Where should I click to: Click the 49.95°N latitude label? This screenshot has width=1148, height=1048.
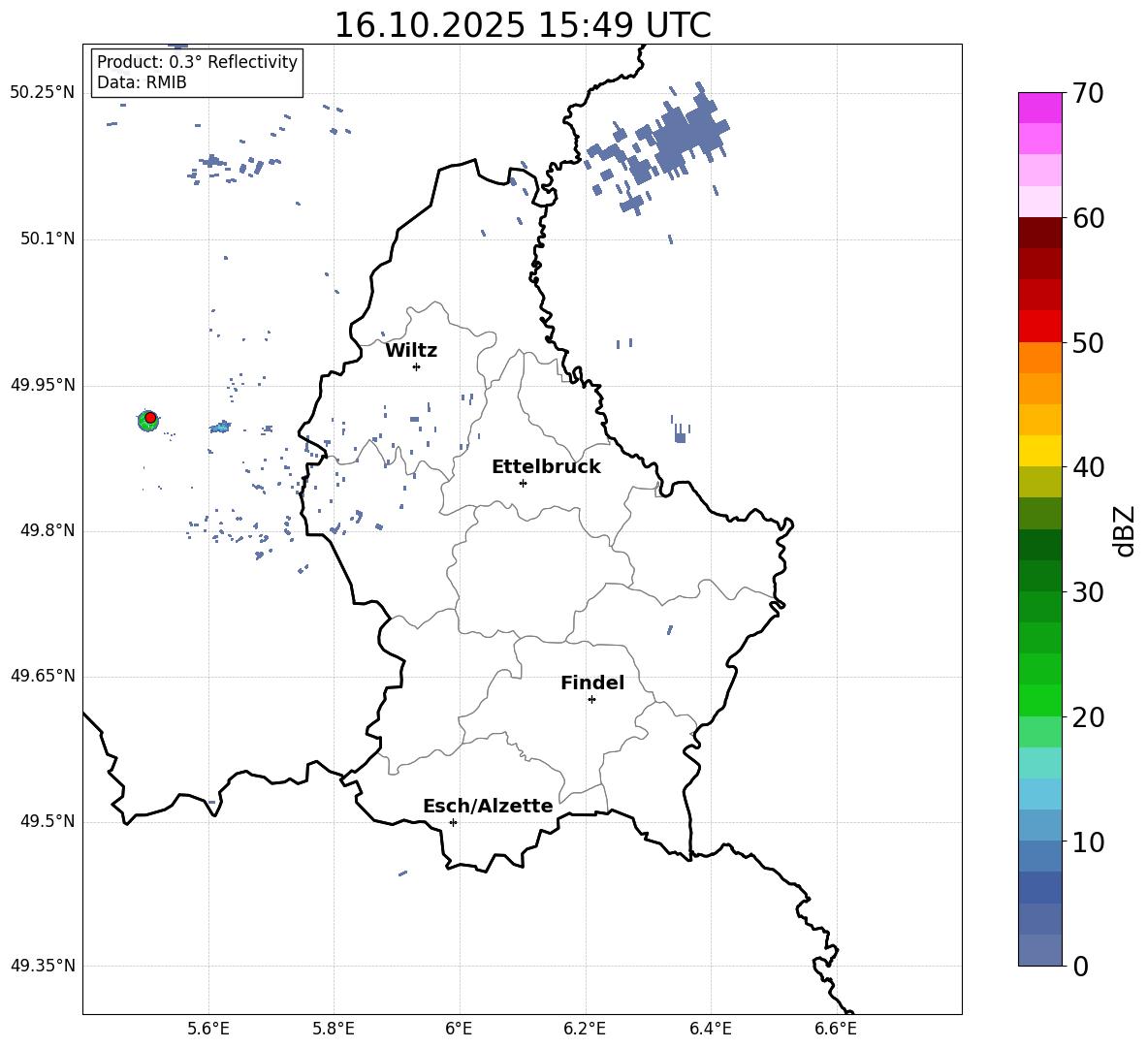(43, 384)
